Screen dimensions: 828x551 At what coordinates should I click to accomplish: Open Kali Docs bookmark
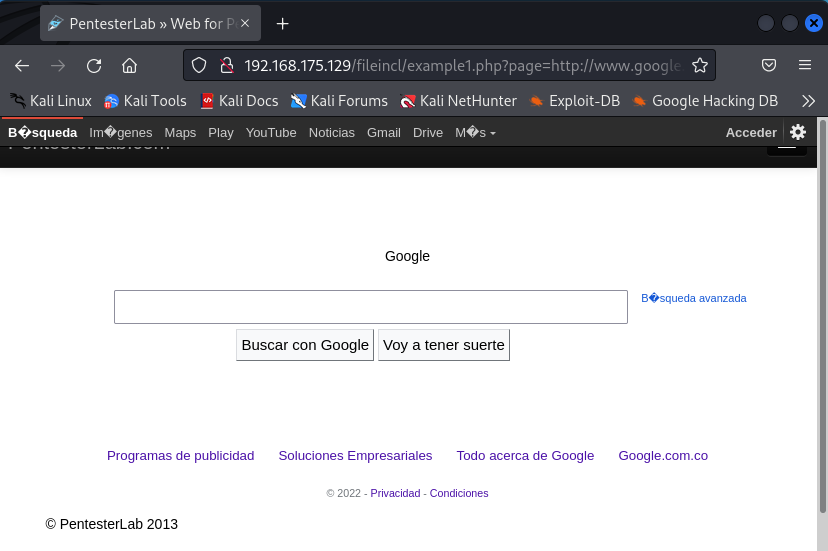(239, 101)
